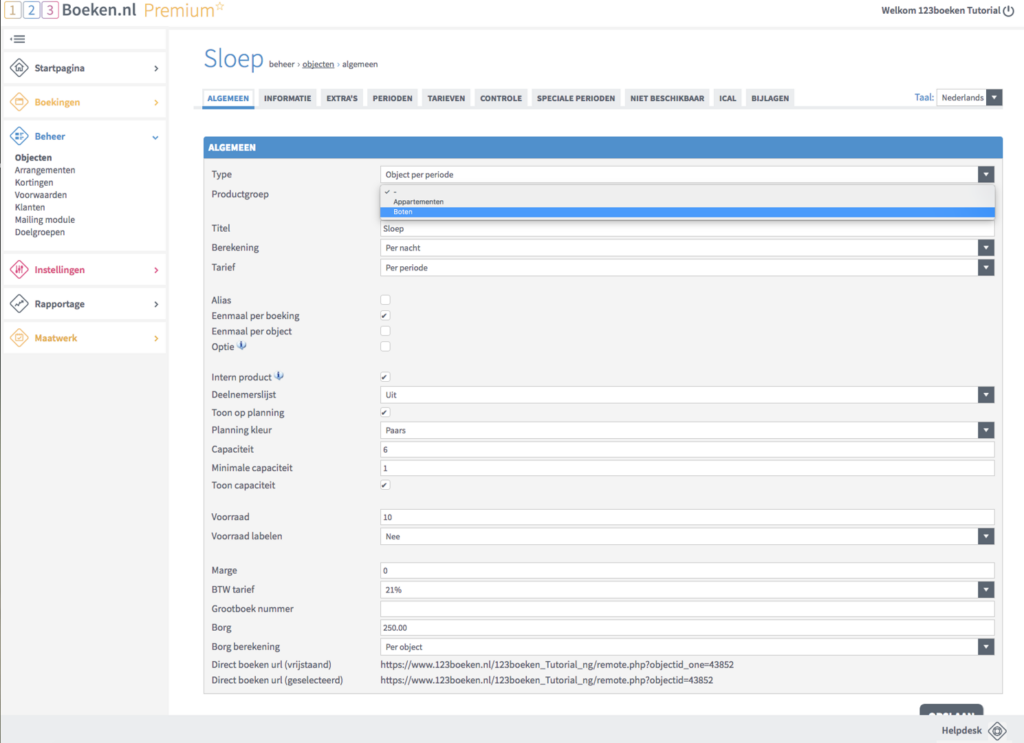Switch to the Niet beschikbaar tab
This screenshot has width=1024, height=743.
pos(667,98)
